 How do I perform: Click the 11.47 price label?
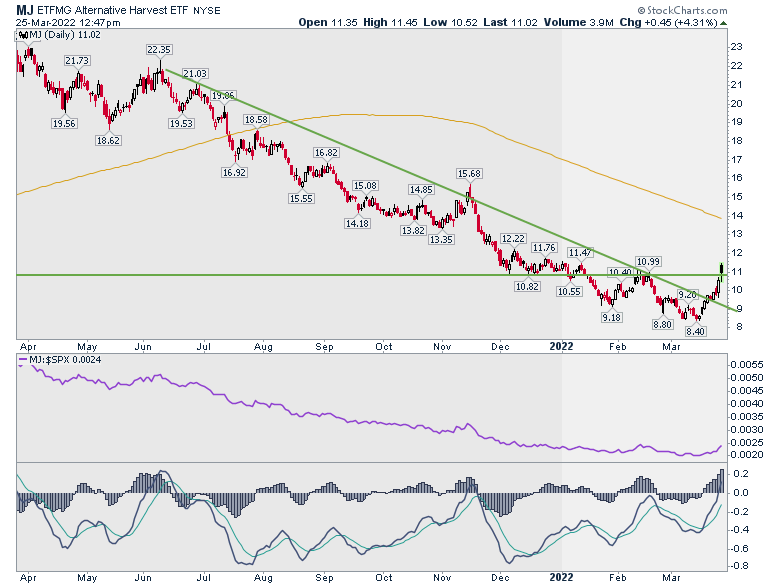point(580,253)
